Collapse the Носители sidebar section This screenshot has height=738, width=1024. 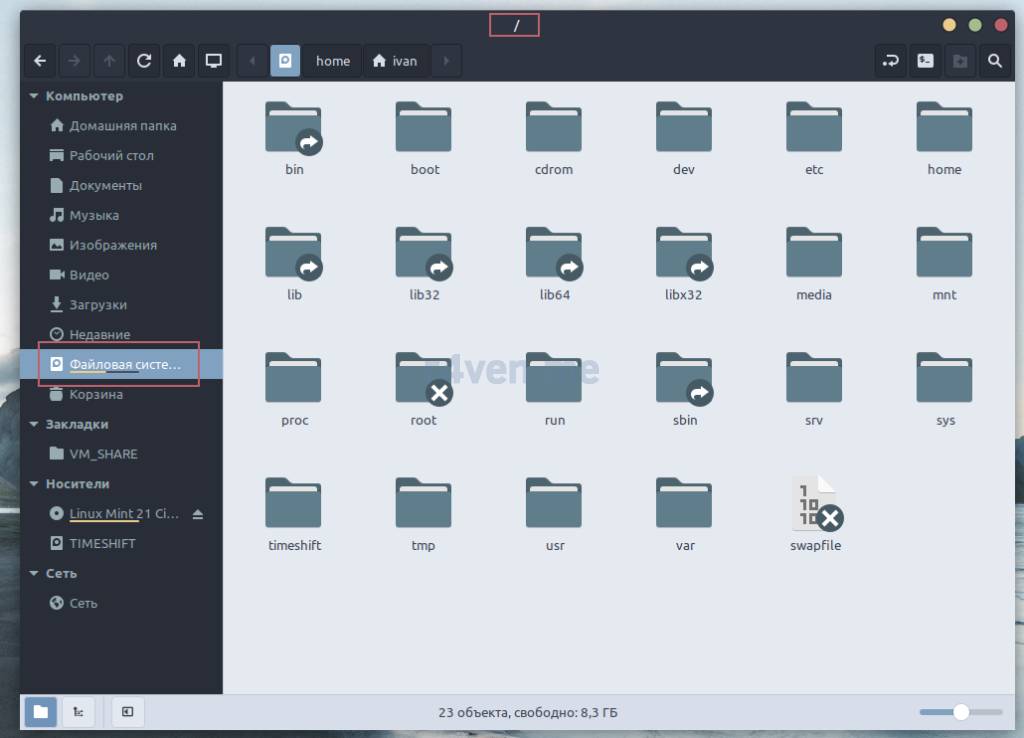pos(34,484)
